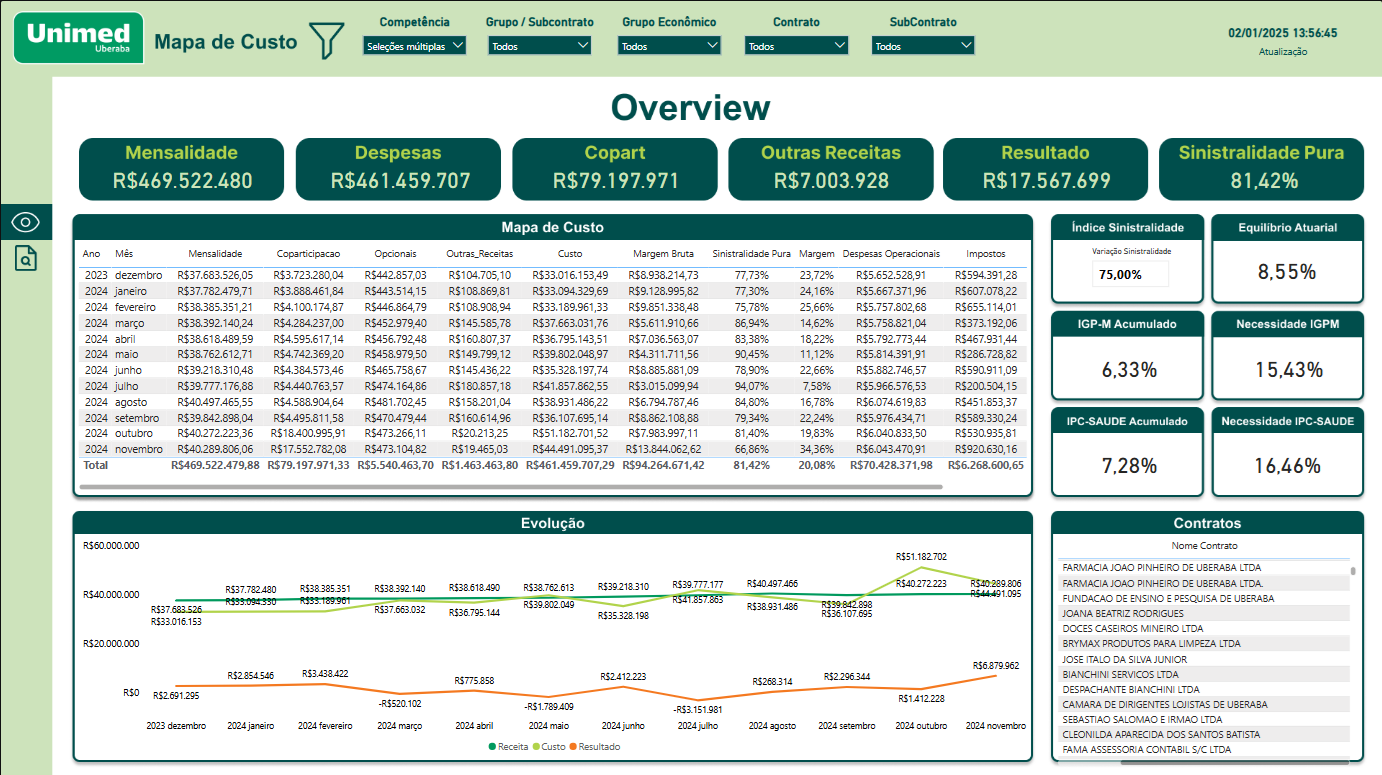The width and height of the screenshot is (1382, 775).
Task: Sort by the Sinistralidade Pura column header
Action: [751, 254]
